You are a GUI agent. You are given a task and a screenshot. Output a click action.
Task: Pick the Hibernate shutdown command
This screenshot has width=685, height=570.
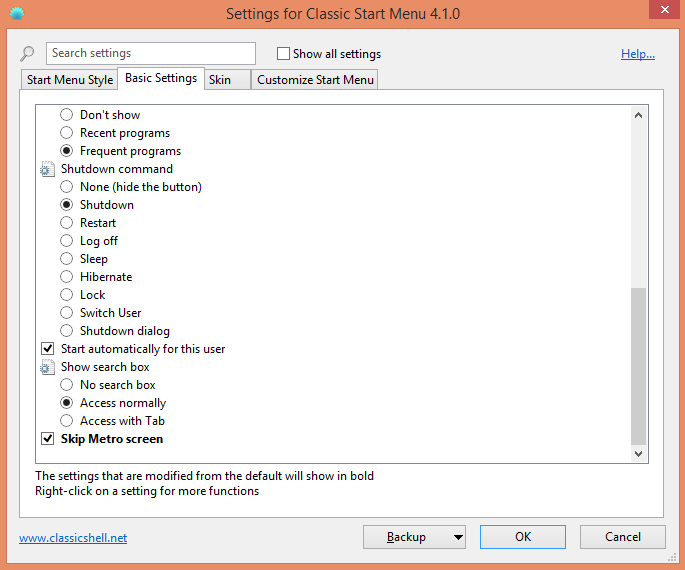tap(66, 277)
